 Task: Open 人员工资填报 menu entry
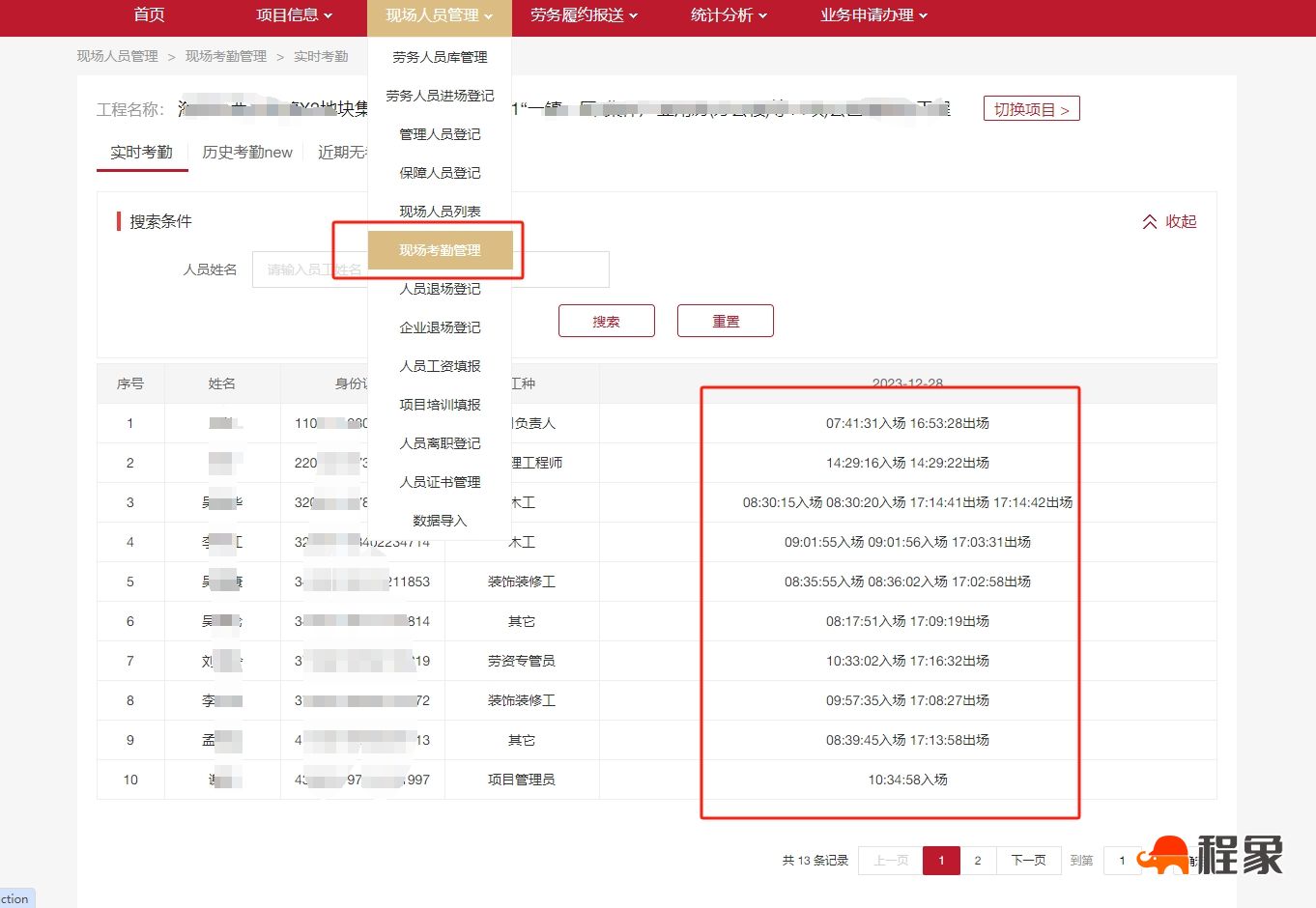(440, 366)
